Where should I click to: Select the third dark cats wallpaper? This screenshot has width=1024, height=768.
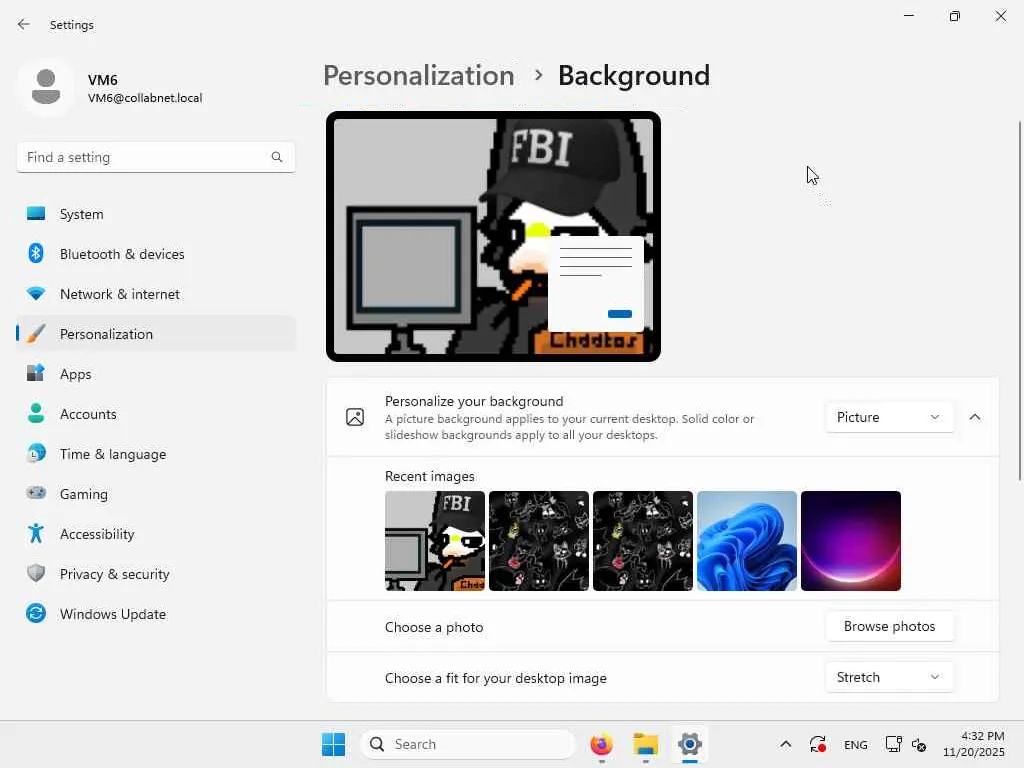[643, 541]
